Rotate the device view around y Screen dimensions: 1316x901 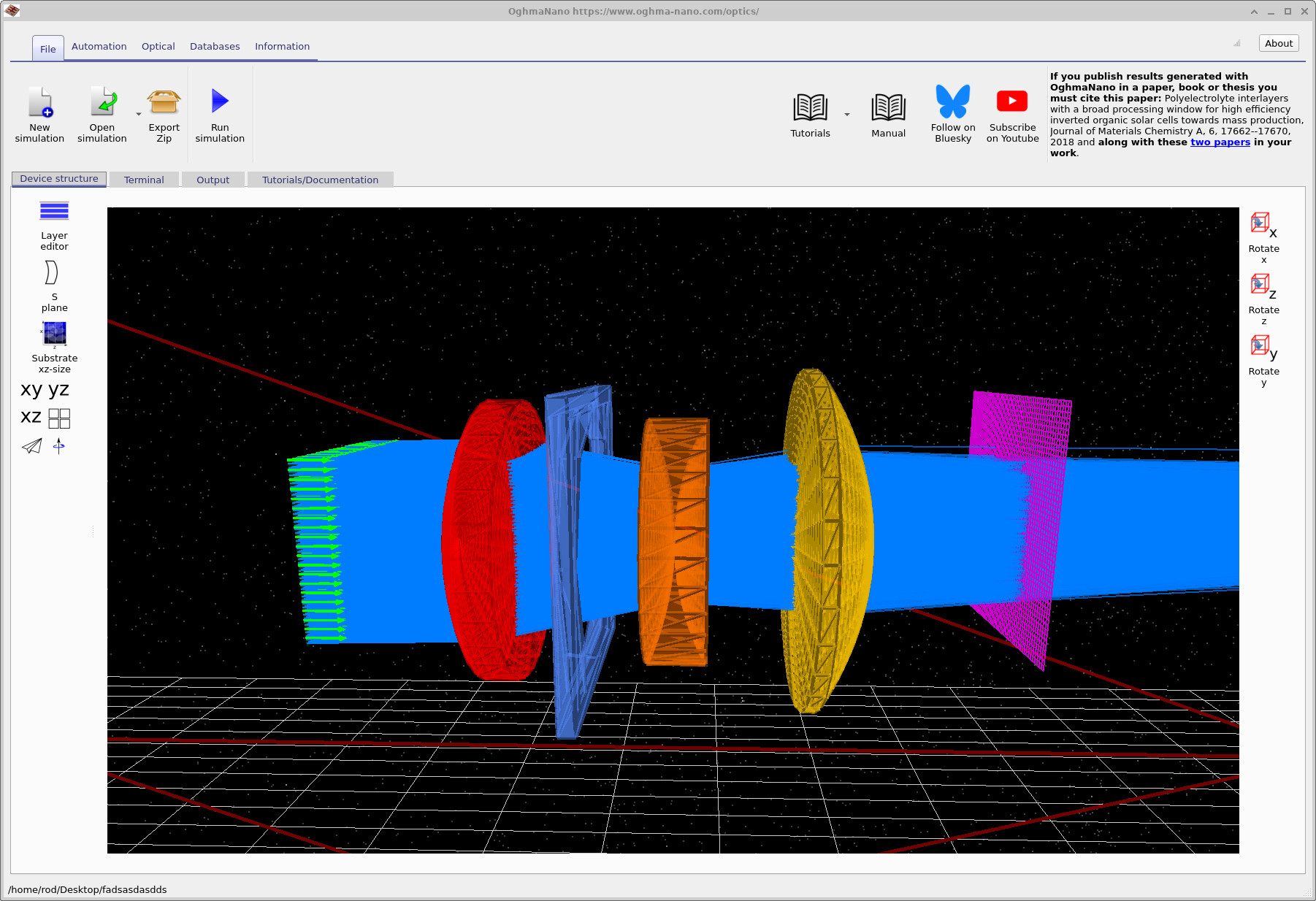(1261, 346)
